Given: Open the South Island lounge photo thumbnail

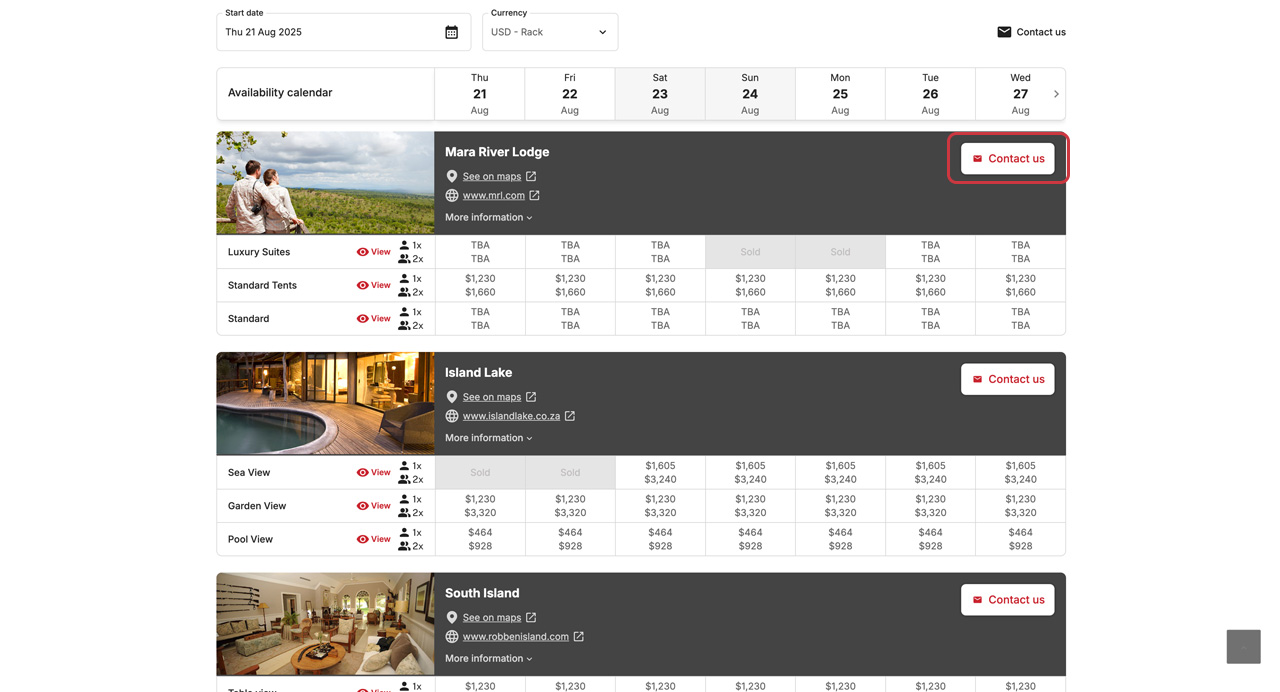Looking at the screenshot, I should click(x=325, y=624).
